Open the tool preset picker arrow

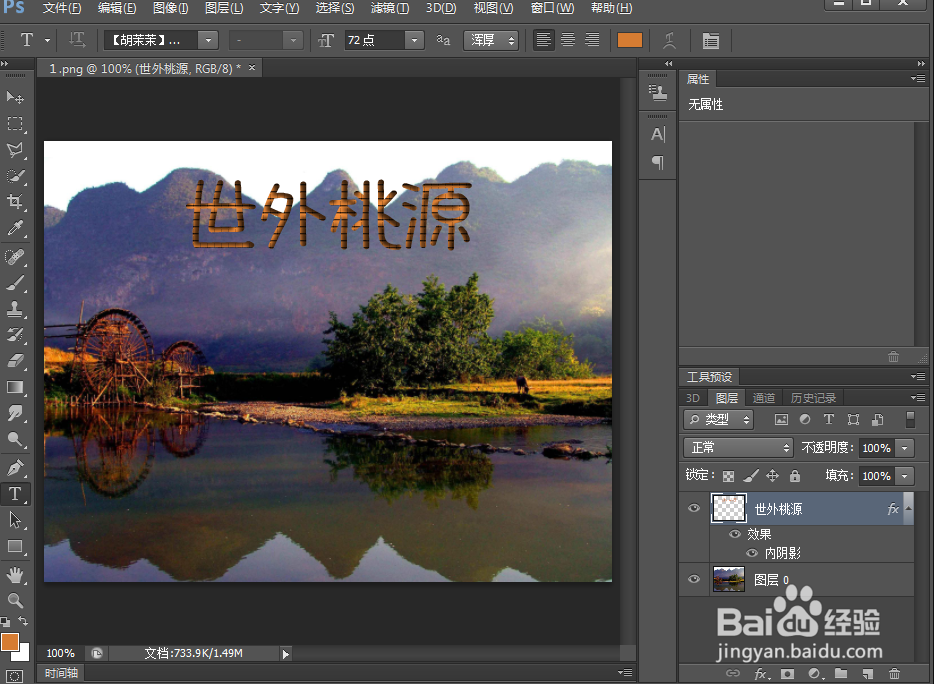pos(47,41)
